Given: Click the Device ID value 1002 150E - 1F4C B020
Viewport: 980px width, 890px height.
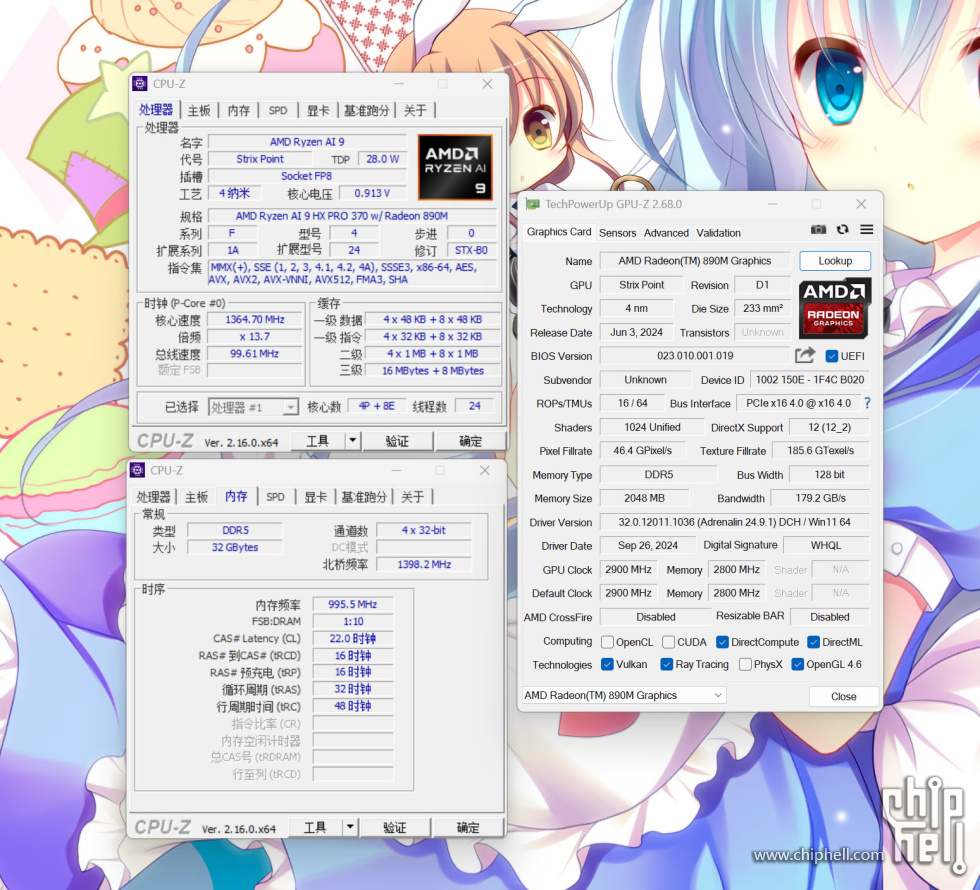Looking at the screenshot, I should coord(809,379).
